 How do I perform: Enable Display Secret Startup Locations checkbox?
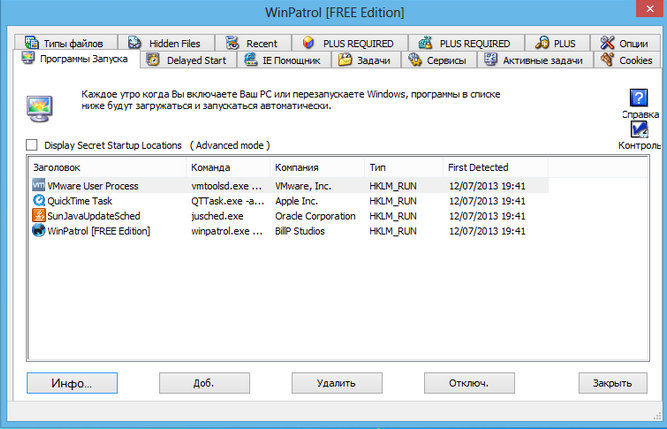coord(31,145)
